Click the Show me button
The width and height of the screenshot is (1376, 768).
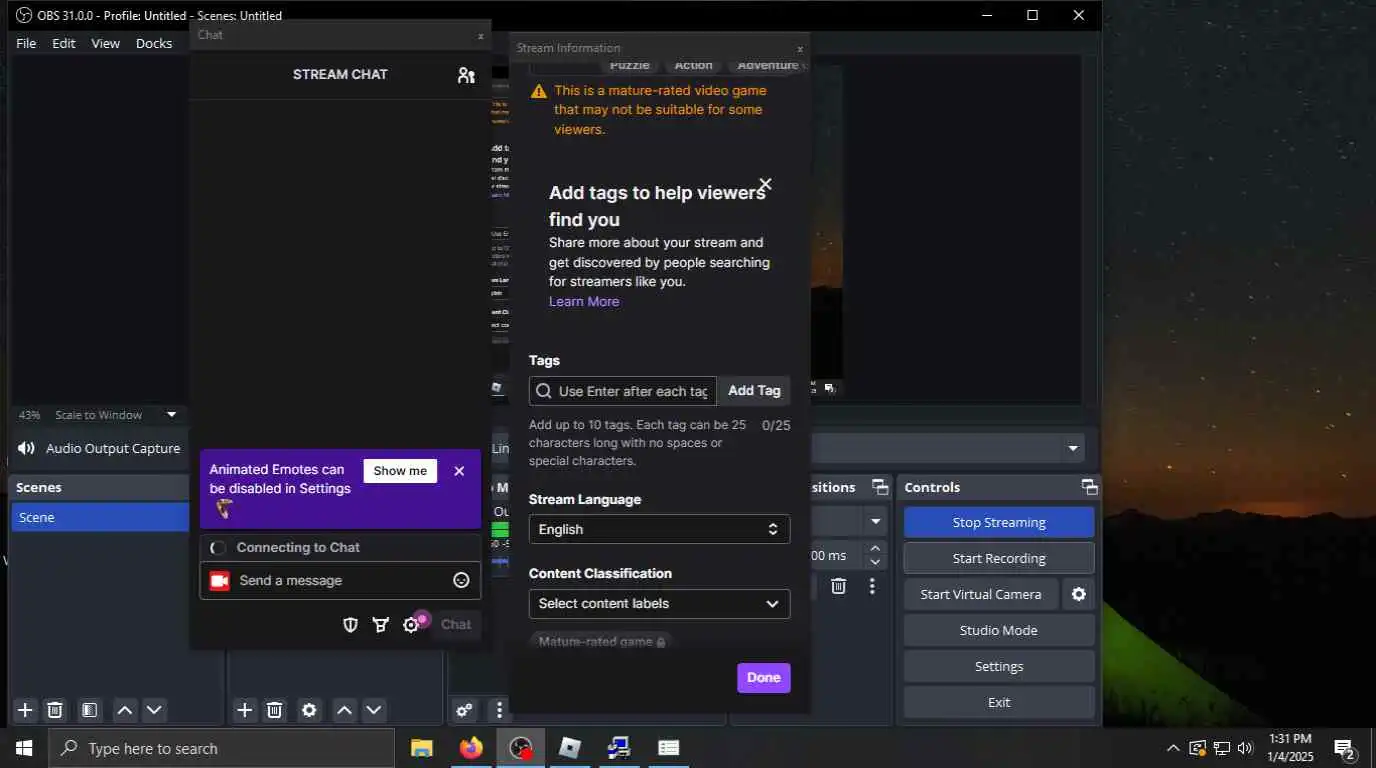pos(400,471)
